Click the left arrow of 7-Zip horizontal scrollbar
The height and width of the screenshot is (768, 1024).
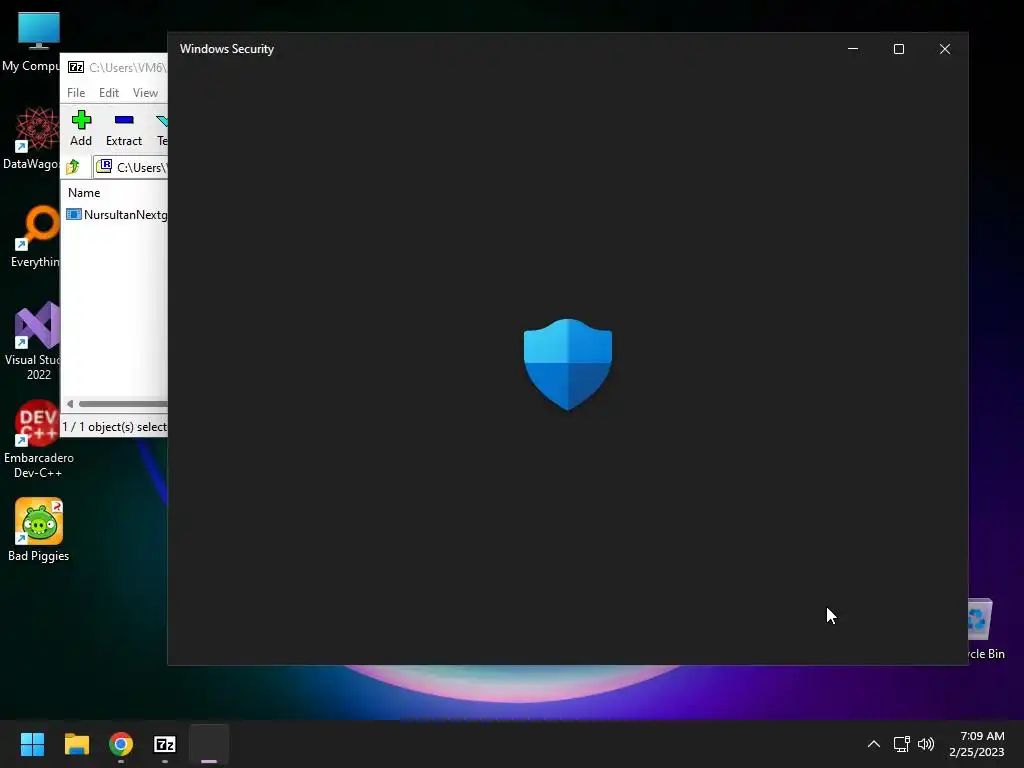pos(70,404)
